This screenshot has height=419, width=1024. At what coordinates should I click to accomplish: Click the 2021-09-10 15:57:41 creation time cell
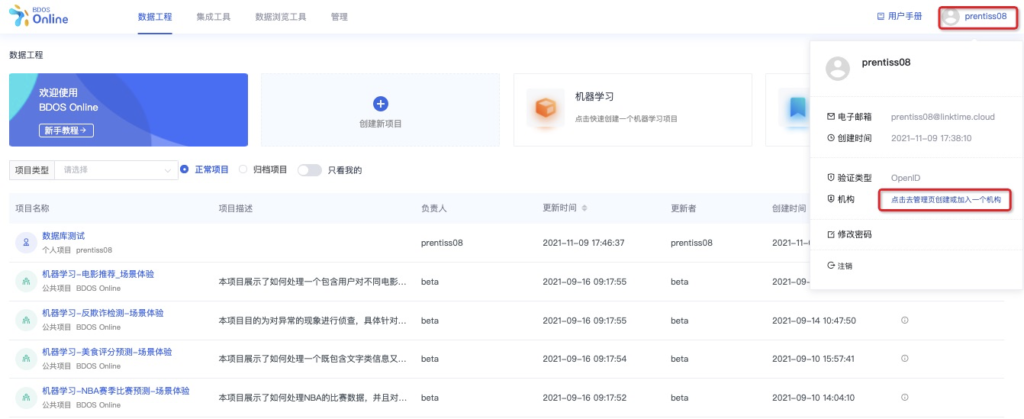(814, 359)
